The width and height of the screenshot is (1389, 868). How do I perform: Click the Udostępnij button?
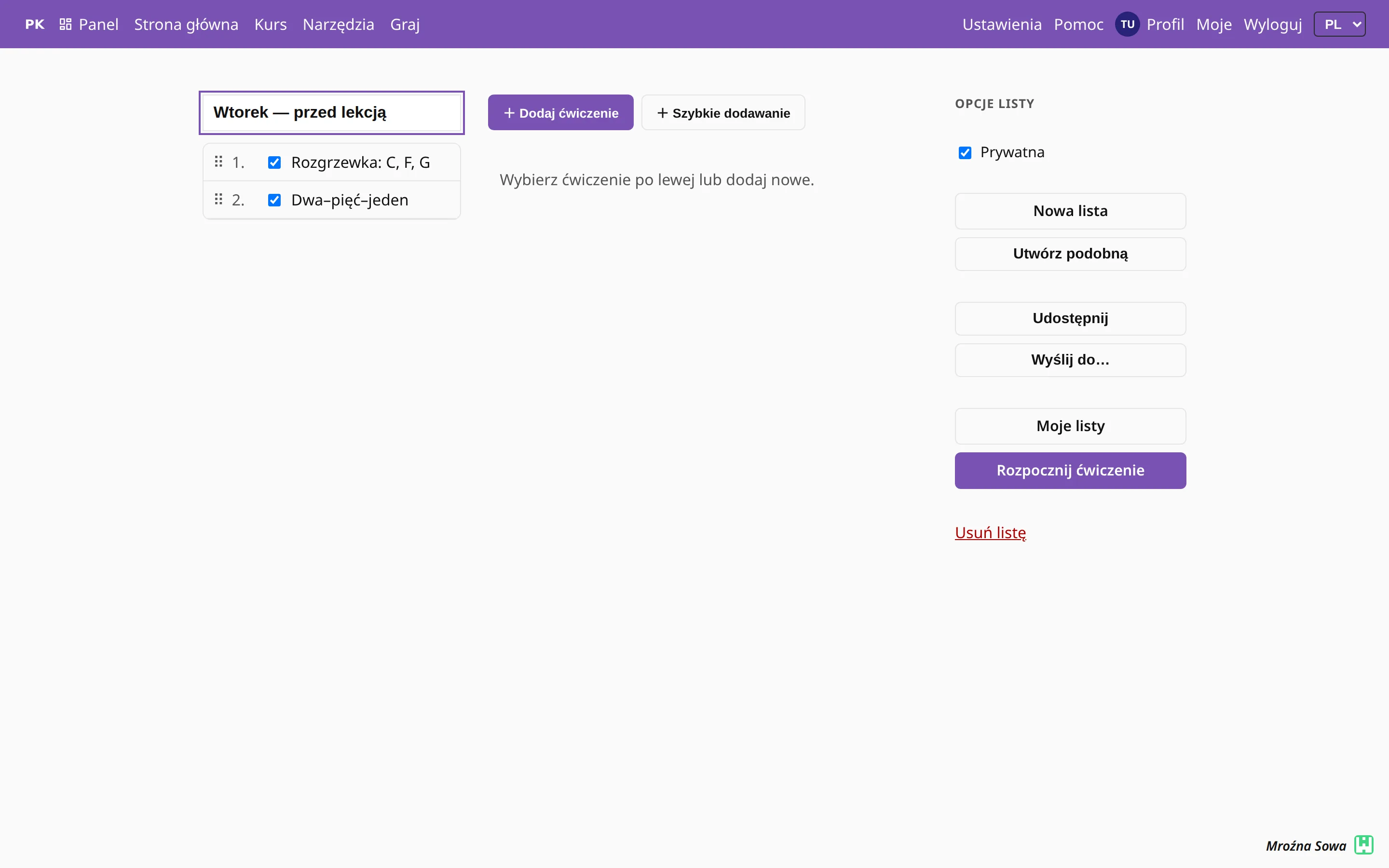1070,319
